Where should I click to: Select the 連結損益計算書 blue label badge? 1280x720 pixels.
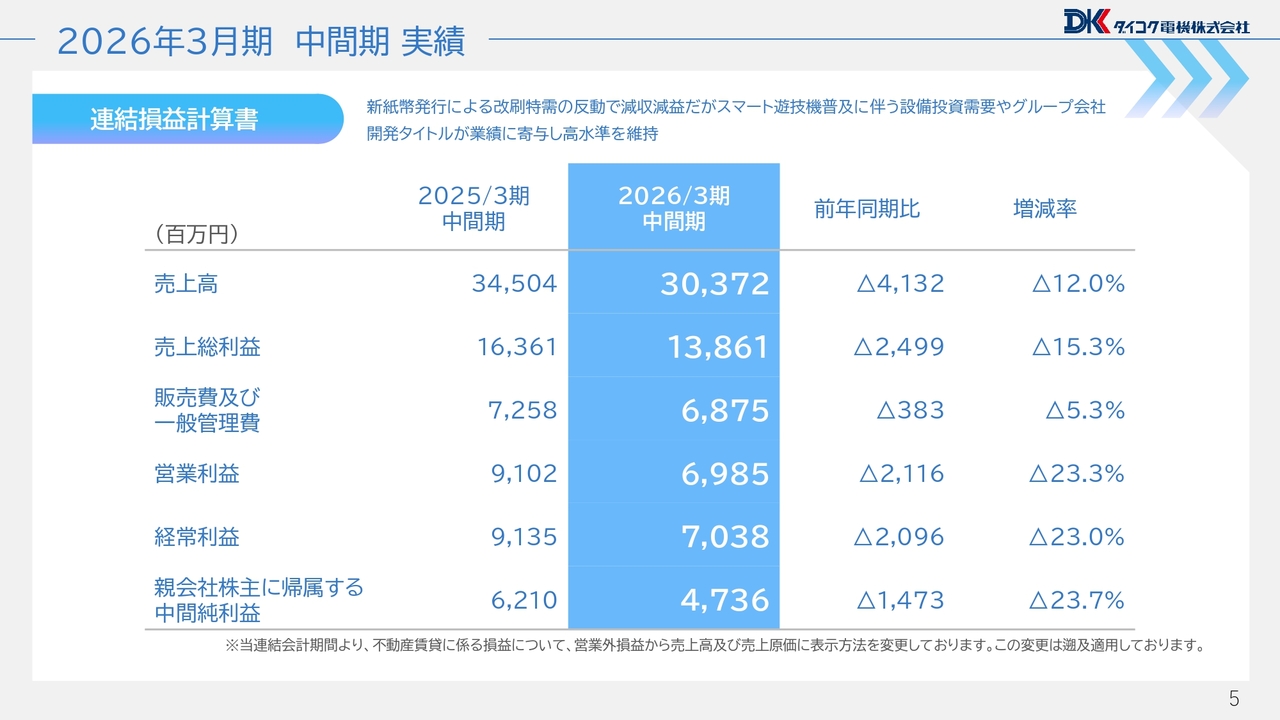click(175, 119)
